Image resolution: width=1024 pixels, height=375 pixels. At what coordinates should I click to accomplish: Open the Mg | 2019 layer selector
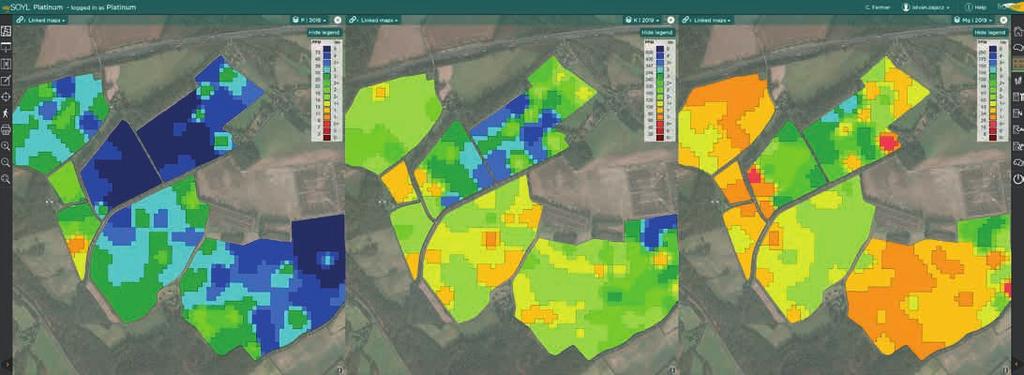point(974,20)
